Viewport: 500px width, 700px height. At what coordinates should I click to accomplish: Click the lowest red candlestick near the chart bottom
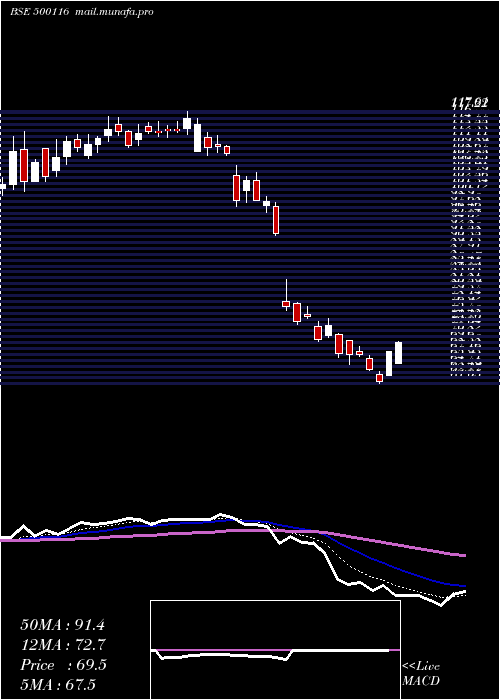(379, 378)
